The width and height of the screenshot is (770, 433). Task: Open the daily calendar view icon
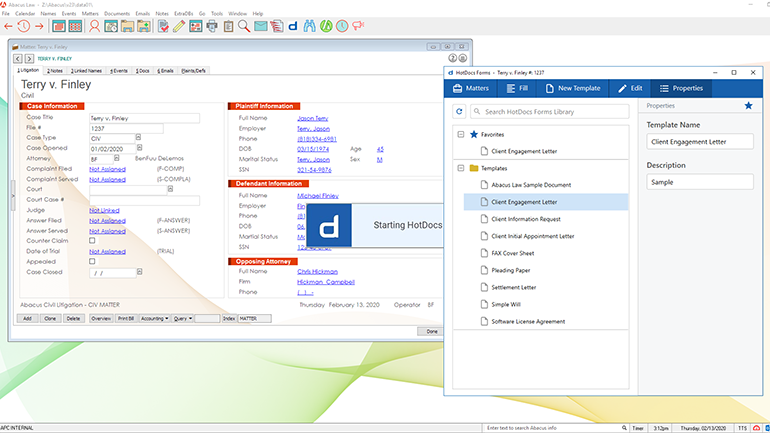[59, 27]
